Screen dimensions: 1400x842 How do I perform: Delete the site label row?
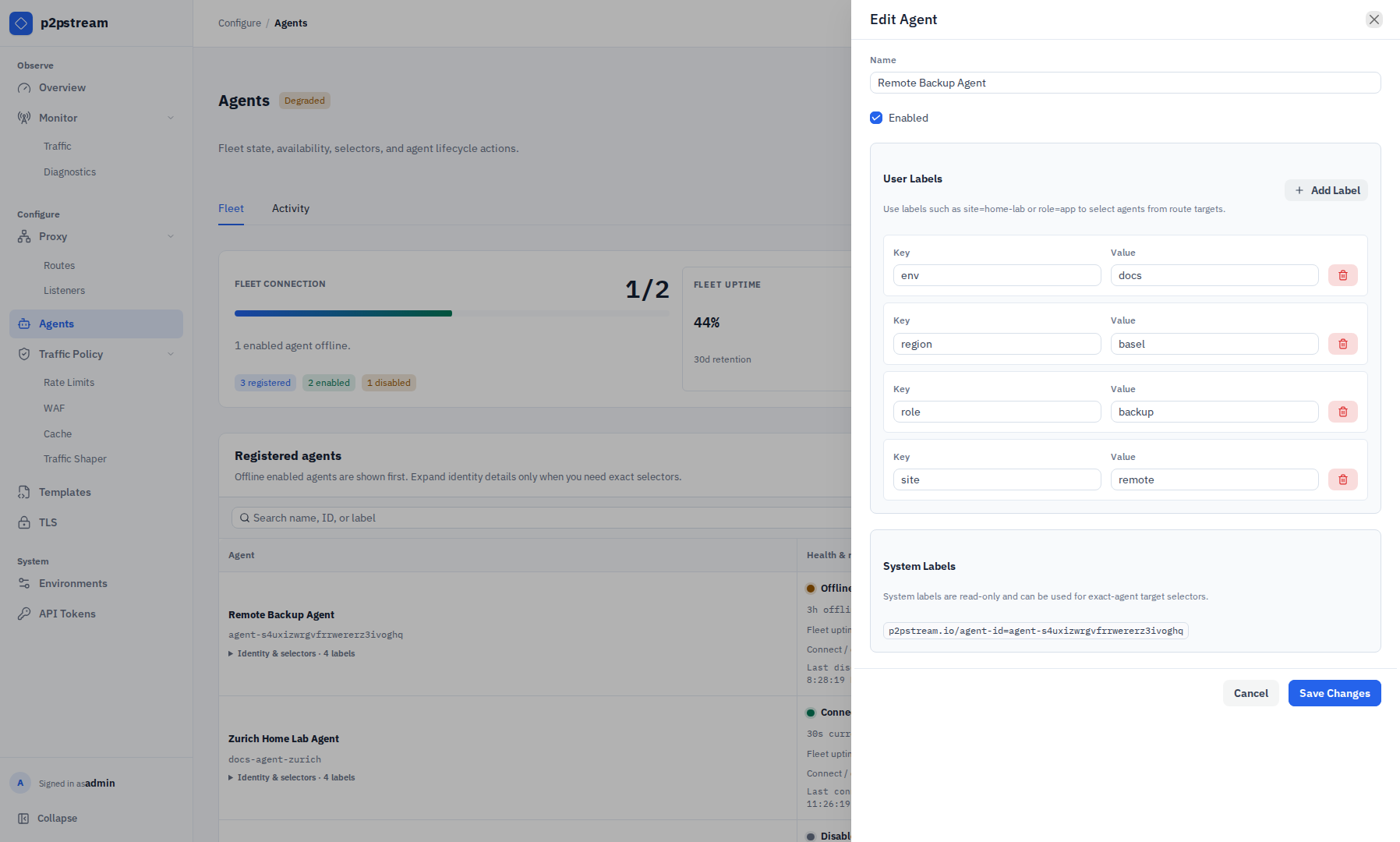tap(1343, 479)
